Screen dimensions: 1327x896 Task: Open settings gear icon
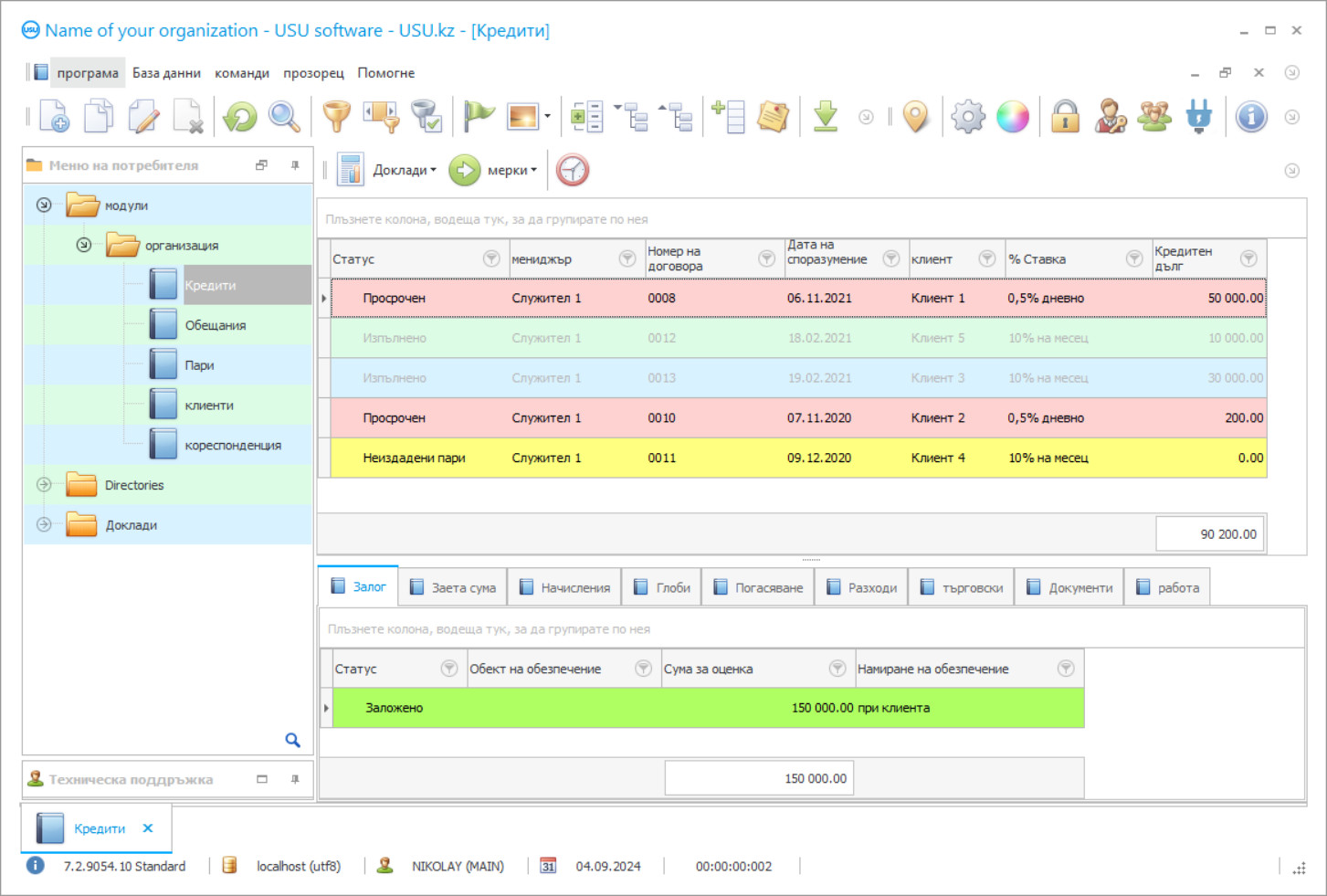coord(968,117)
